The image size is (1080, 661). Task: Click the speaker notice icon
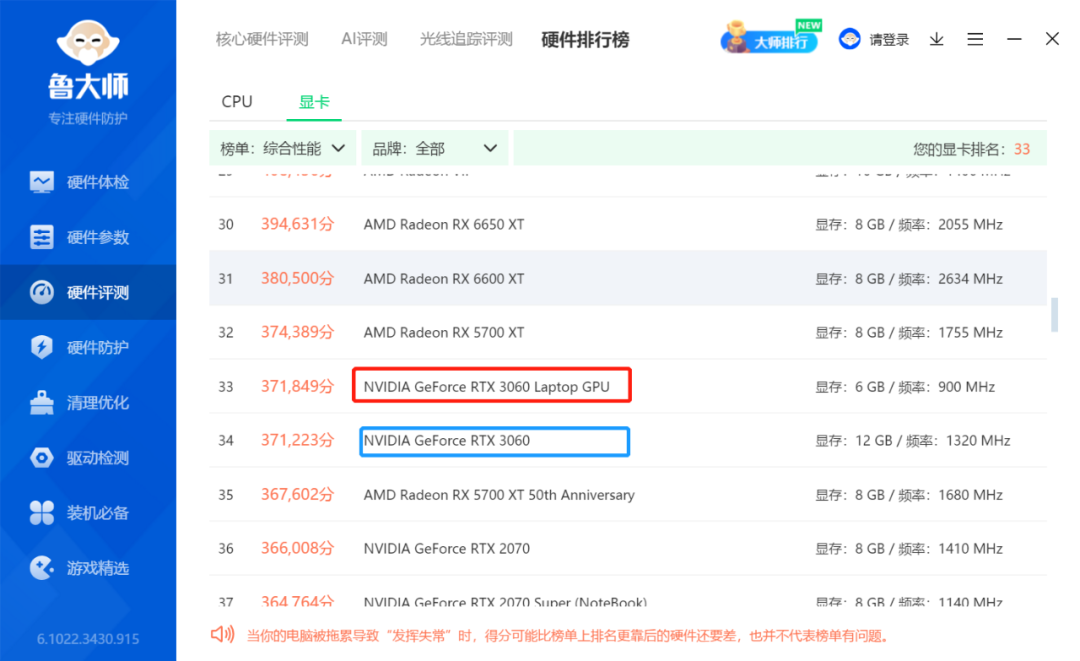[x=222, y=634]
